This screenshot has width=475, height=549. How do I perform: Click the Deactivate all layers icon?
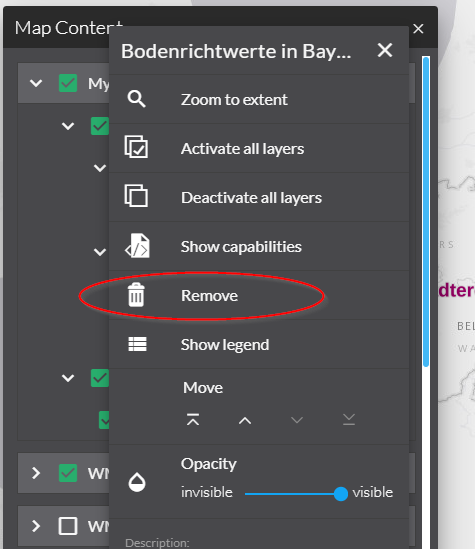click(136, 196)
